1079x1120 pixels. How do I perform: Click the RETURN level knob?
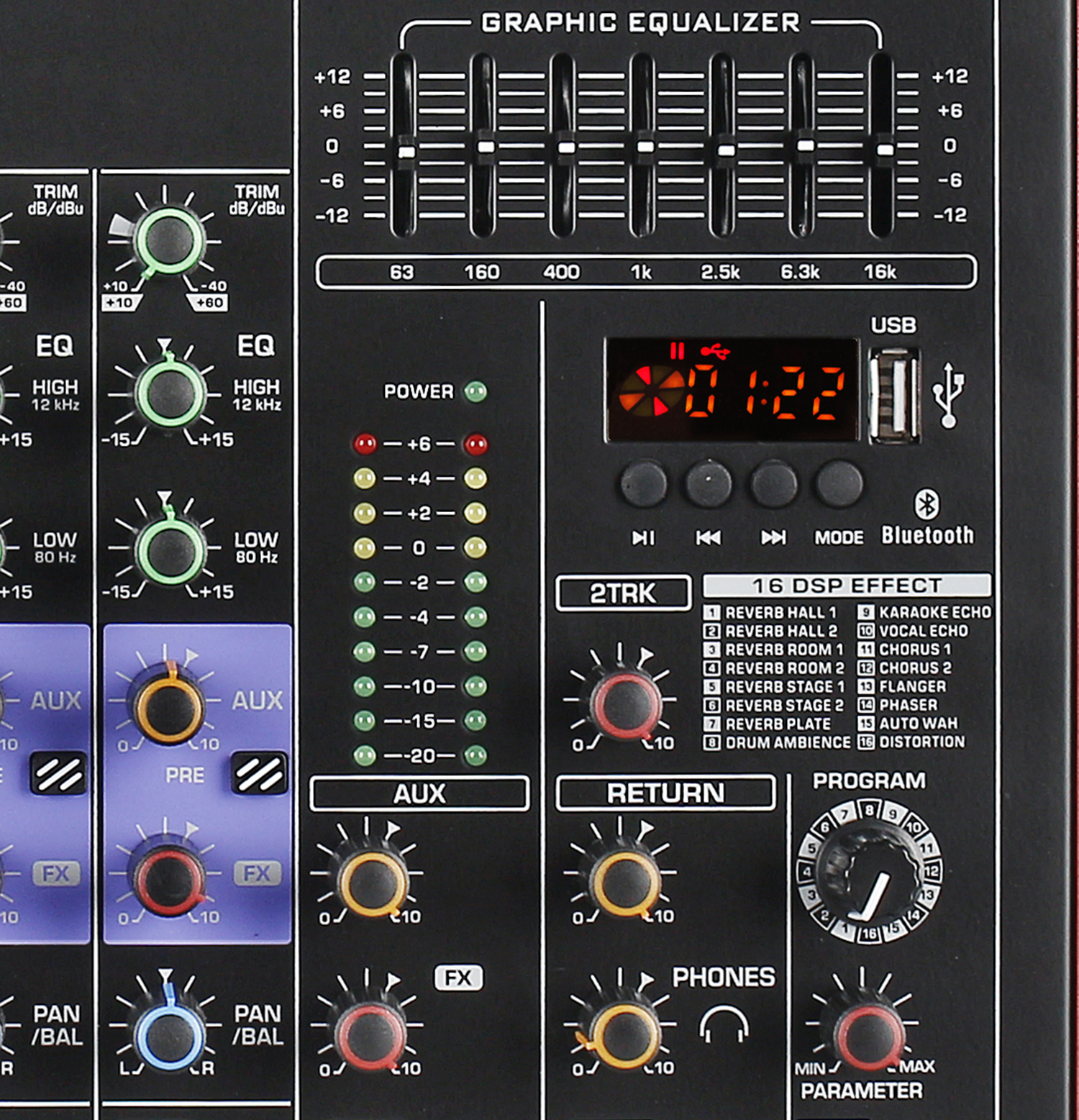click(x=624, y=882)
